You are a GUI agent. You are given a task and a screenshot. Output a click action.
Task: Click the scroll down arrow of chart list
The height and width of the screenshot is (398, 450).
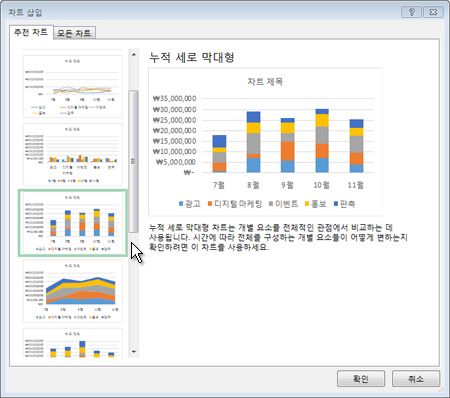[x=134, y=352]
